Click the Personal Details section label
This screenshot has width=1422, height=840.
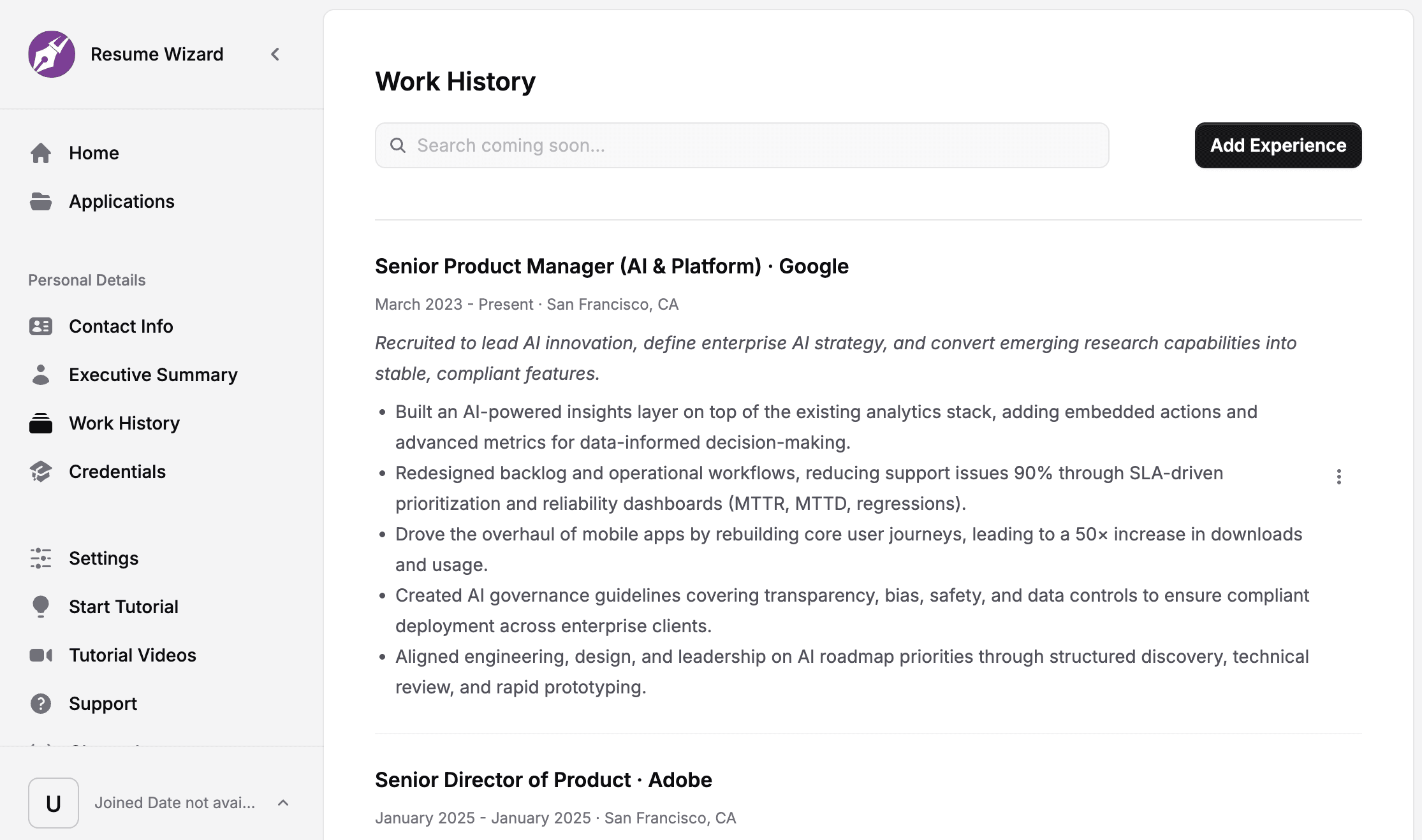[x=87, y=280]
